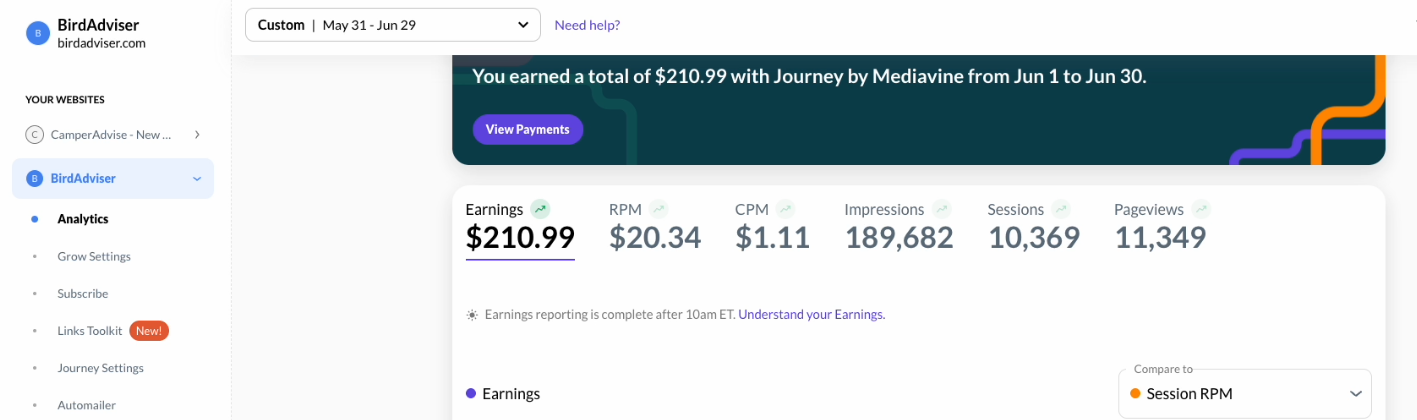Open the Need help? link
The height and width of the screenshot is (420, 1417).
pyautogui.click(x=587, y=25)
